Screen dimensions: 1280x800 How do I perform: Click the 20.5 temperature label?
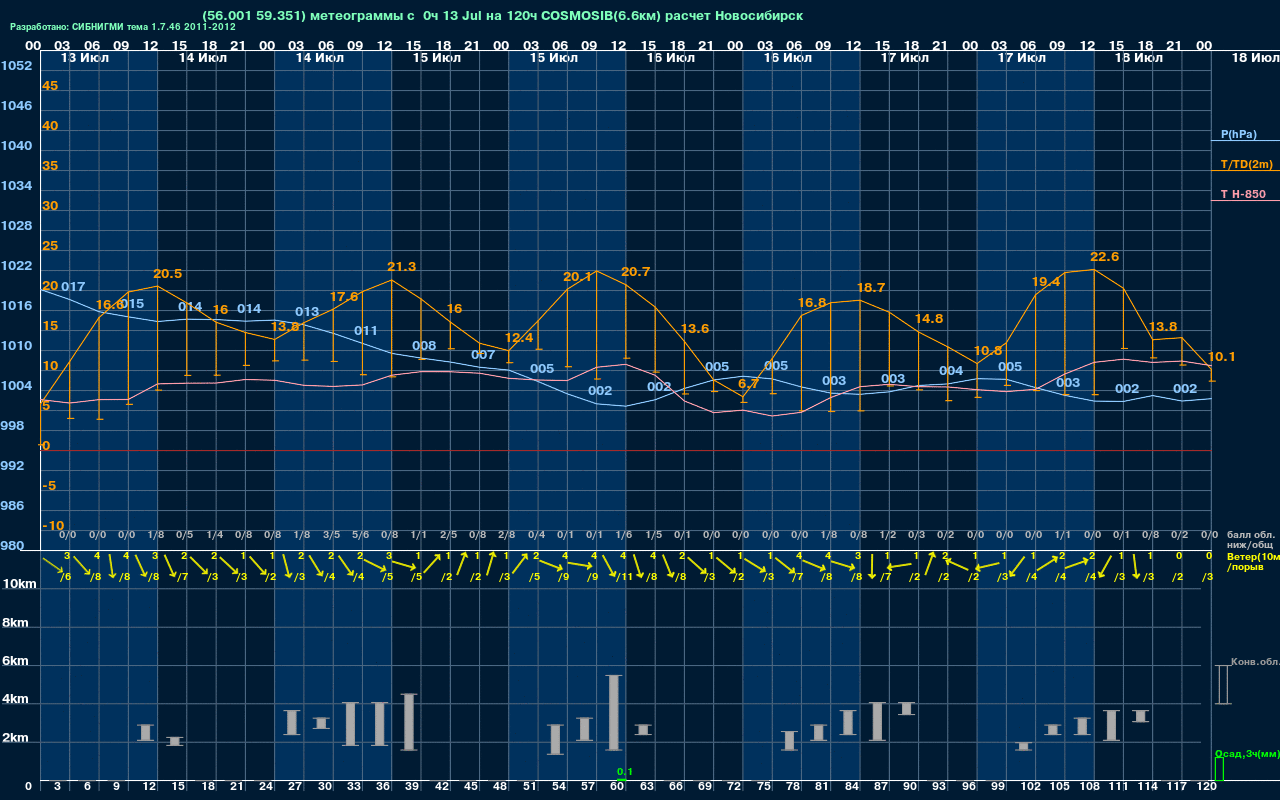pos(168,274)
